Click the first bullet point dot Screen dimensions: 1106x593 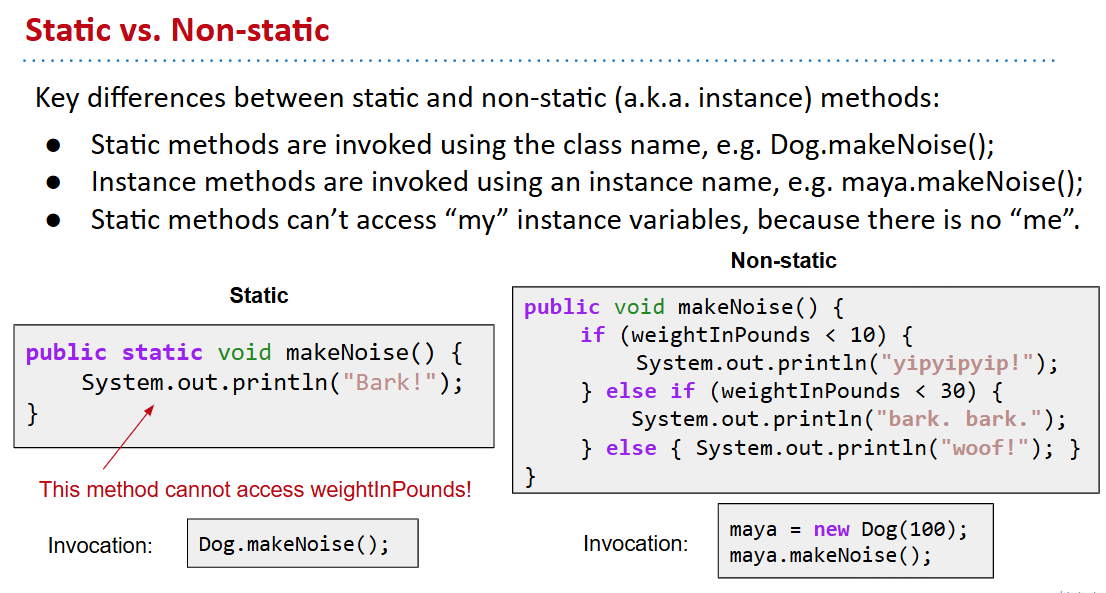[x=53, y=145]
